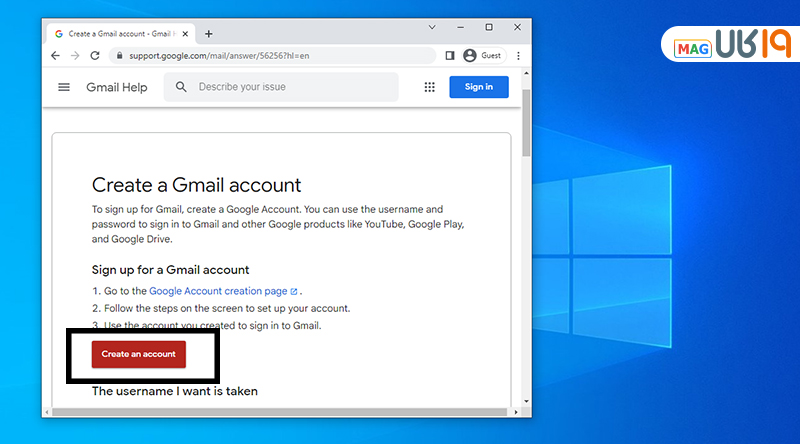Click the magnifier icon in the help search box
This screenshot has height=444, width=800.
point(181,87)
